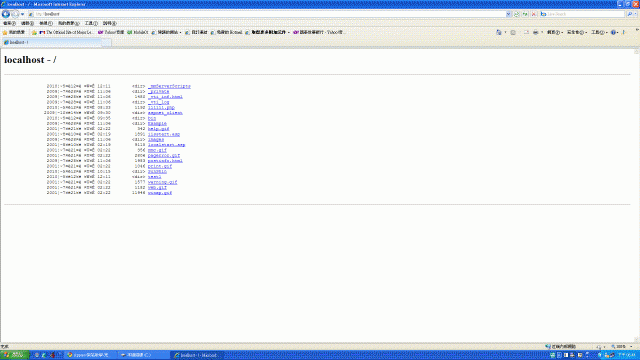Select the localhost browser tab
The image size is (640, 360).
point(51,42)
